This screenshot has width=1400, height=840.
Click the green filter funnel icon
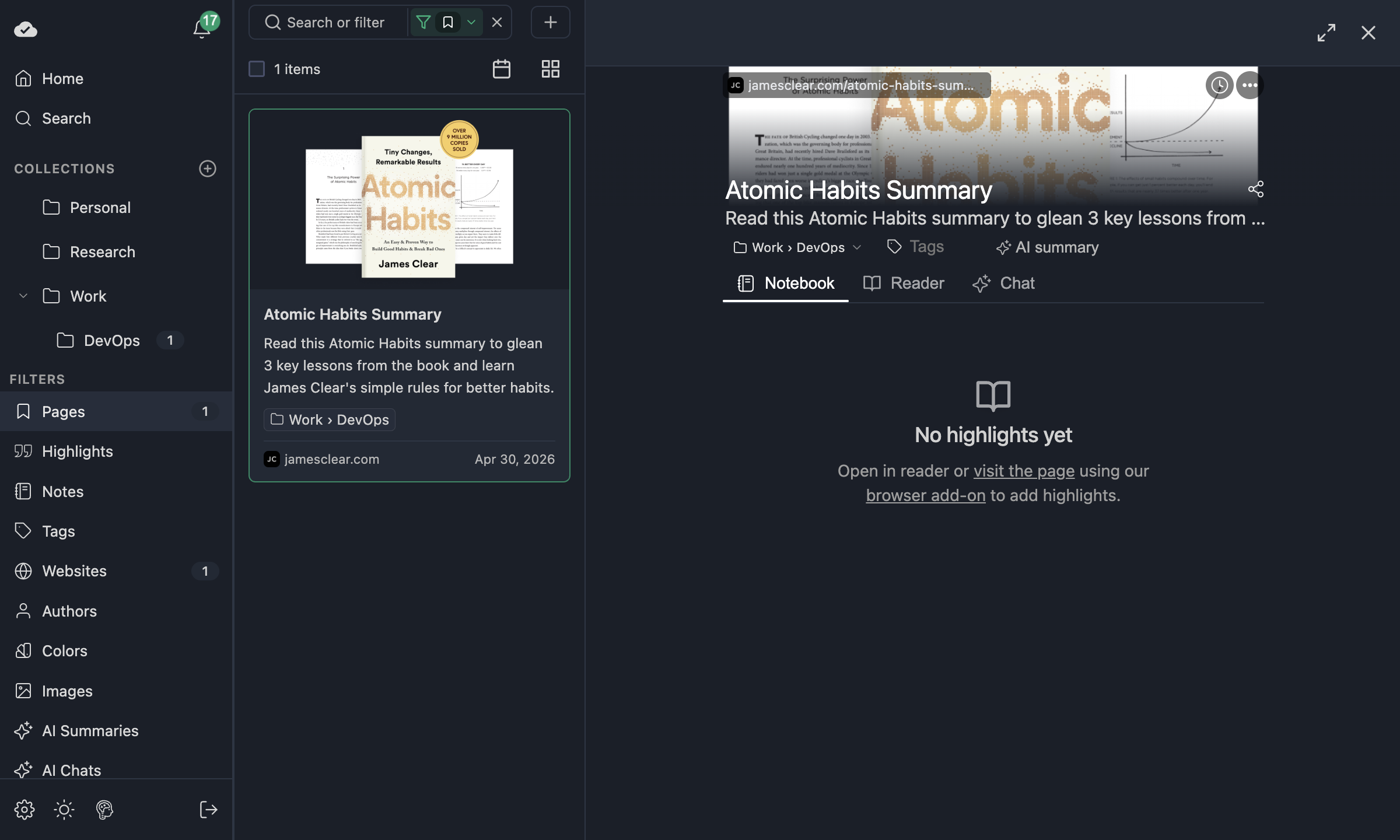tap(423, 22)
